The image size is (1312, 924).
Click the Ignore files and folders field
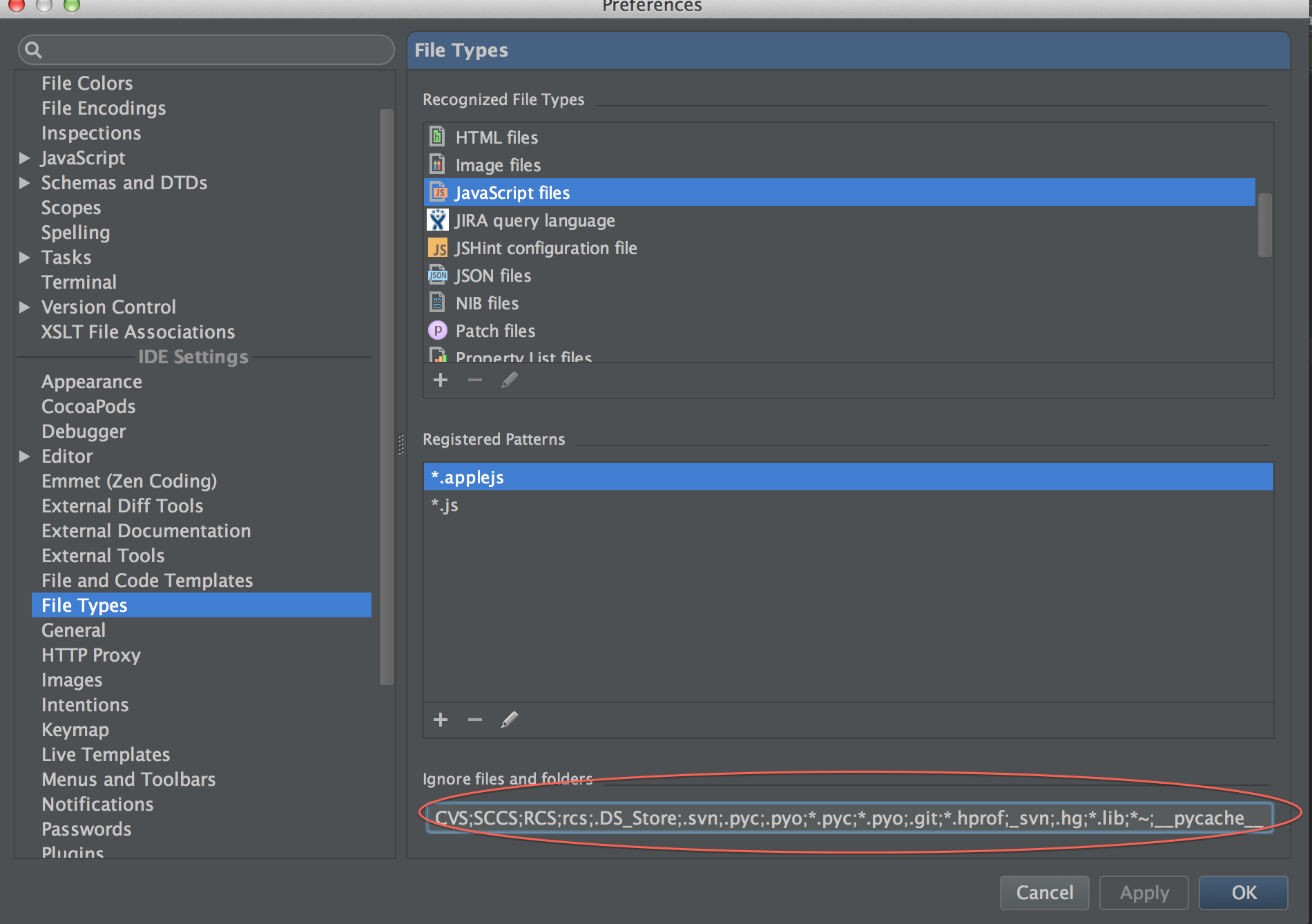[849, 818]
